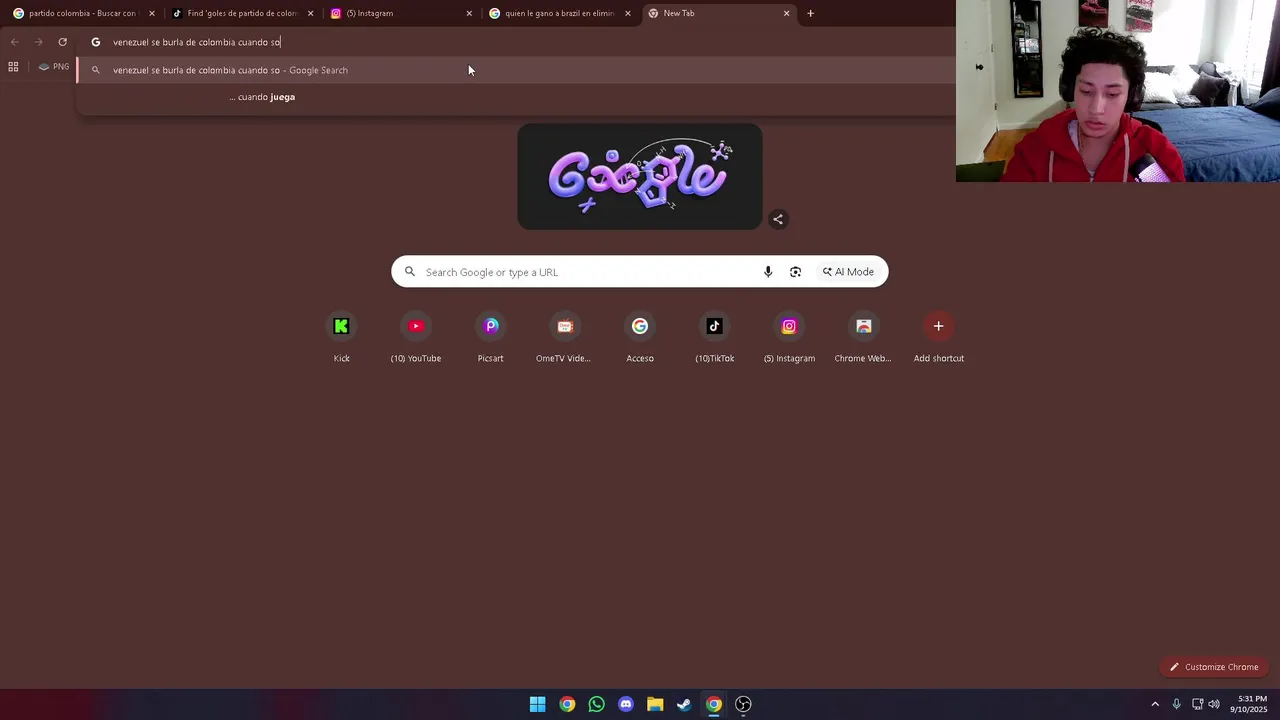Screen dimensions: 1280x720
Task: Open Discord from the taskbar
Action: pyautogui.click(x=626, y=704)
